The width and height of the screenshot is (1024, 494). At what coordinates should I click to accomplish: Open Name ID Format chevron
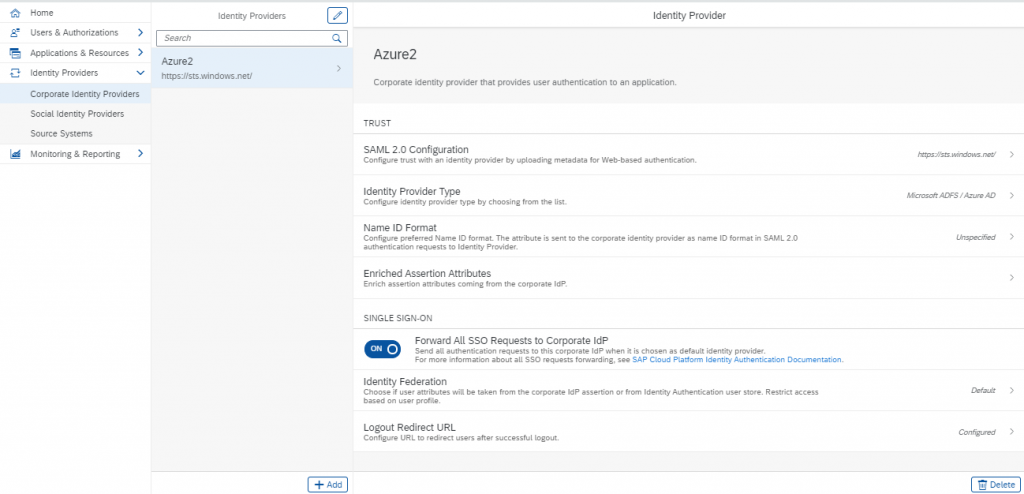[x=1012, y=237]
